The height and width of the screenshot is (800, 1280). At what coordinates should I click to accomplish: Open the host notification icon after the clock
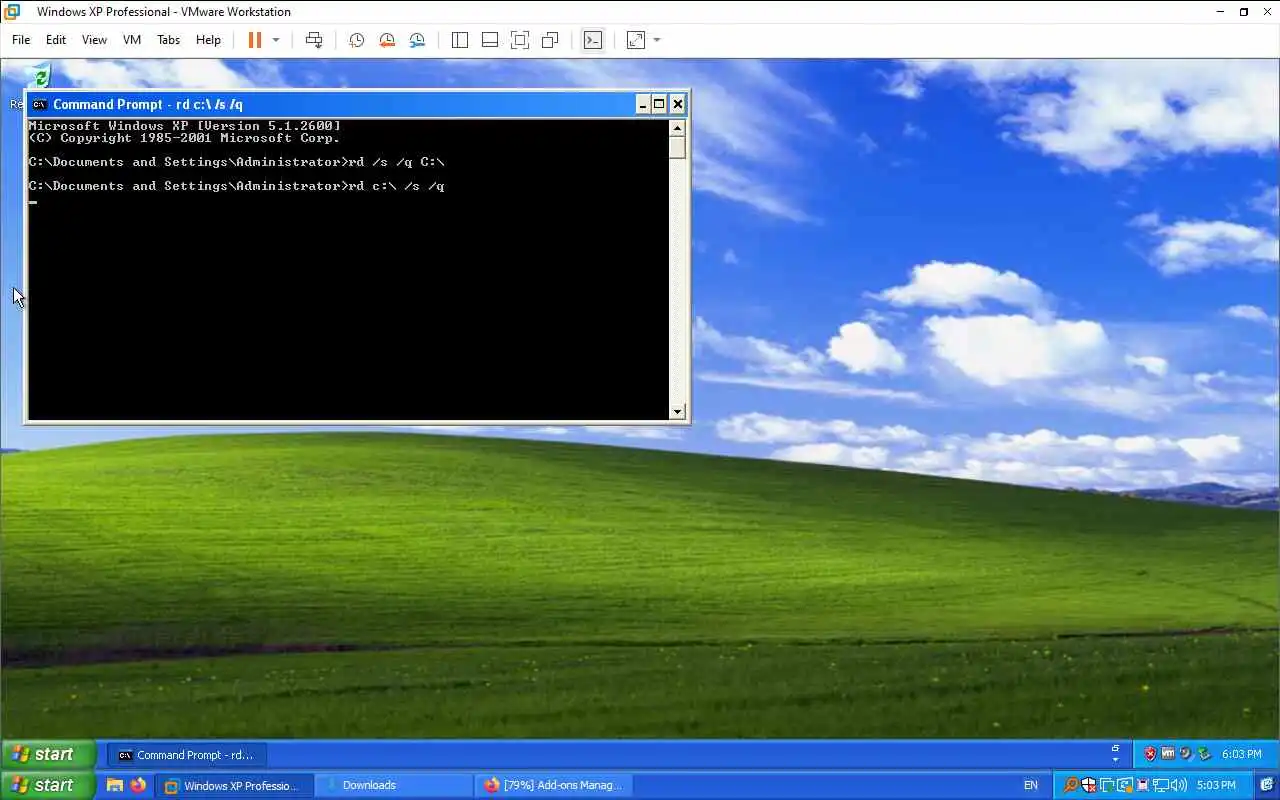click(x=1267, y=785)
